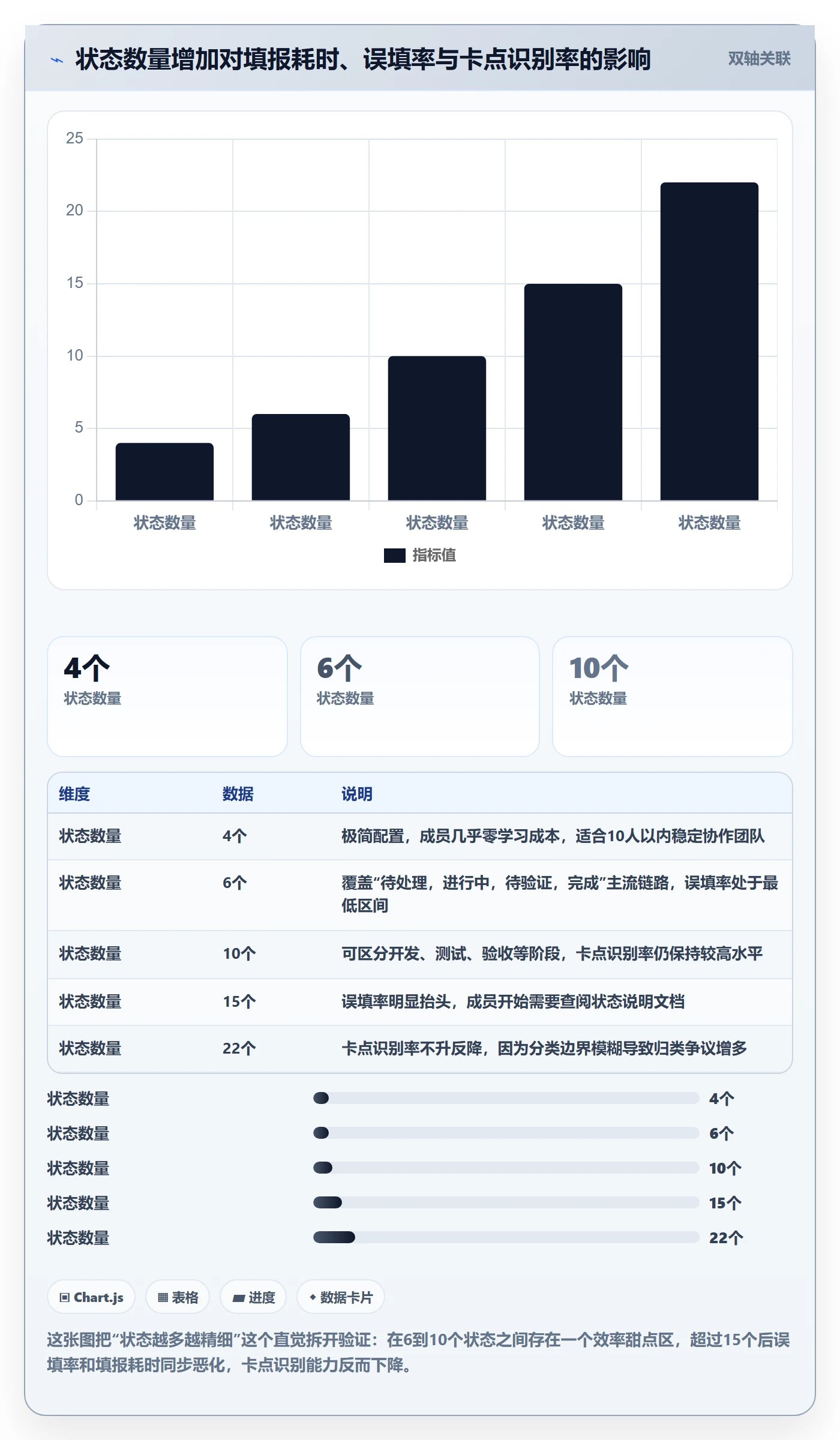This screenshot has height=1440, width=840.
Task: Click the lightning icon beside the title
Action: (57, 60)
